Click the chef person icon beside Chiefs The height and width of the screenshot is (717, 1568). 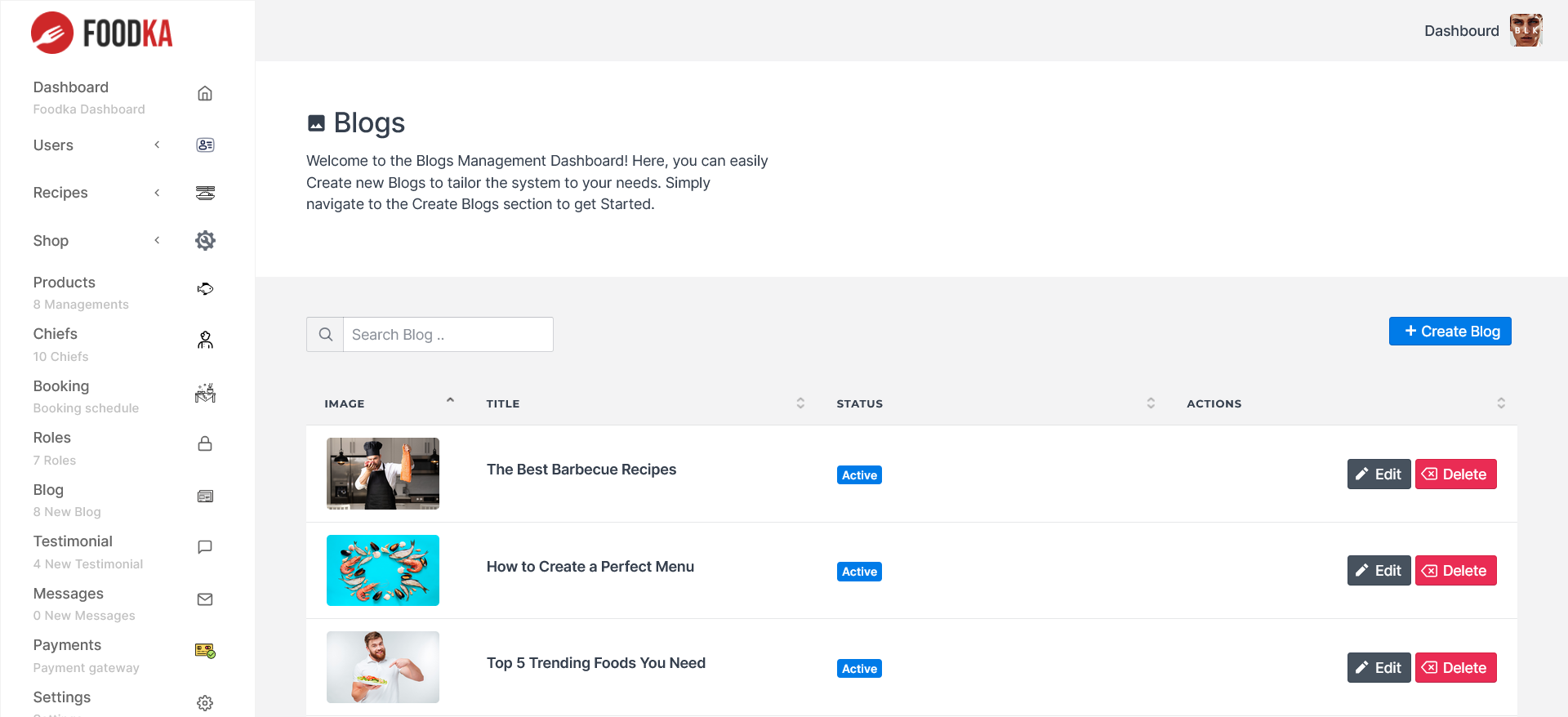click(x=205, y=341)
